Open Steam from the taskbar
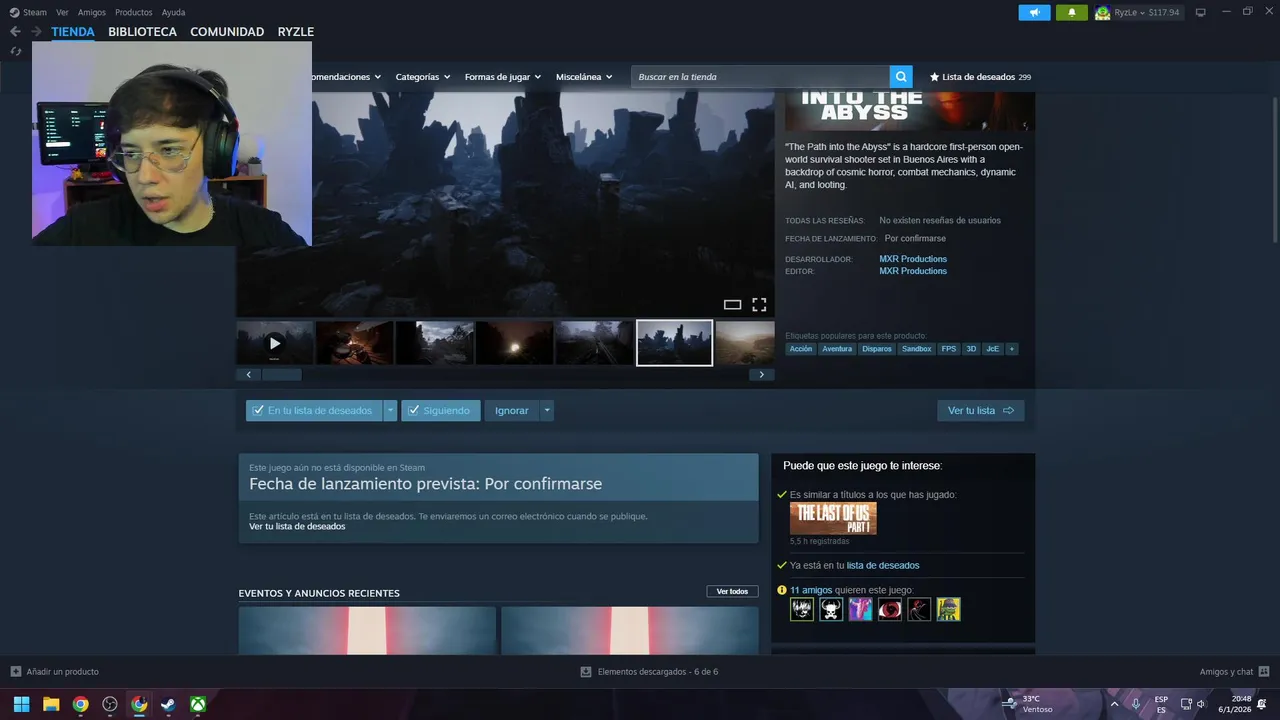Screen dimensions: 1280x720 (x=169, y=704)
